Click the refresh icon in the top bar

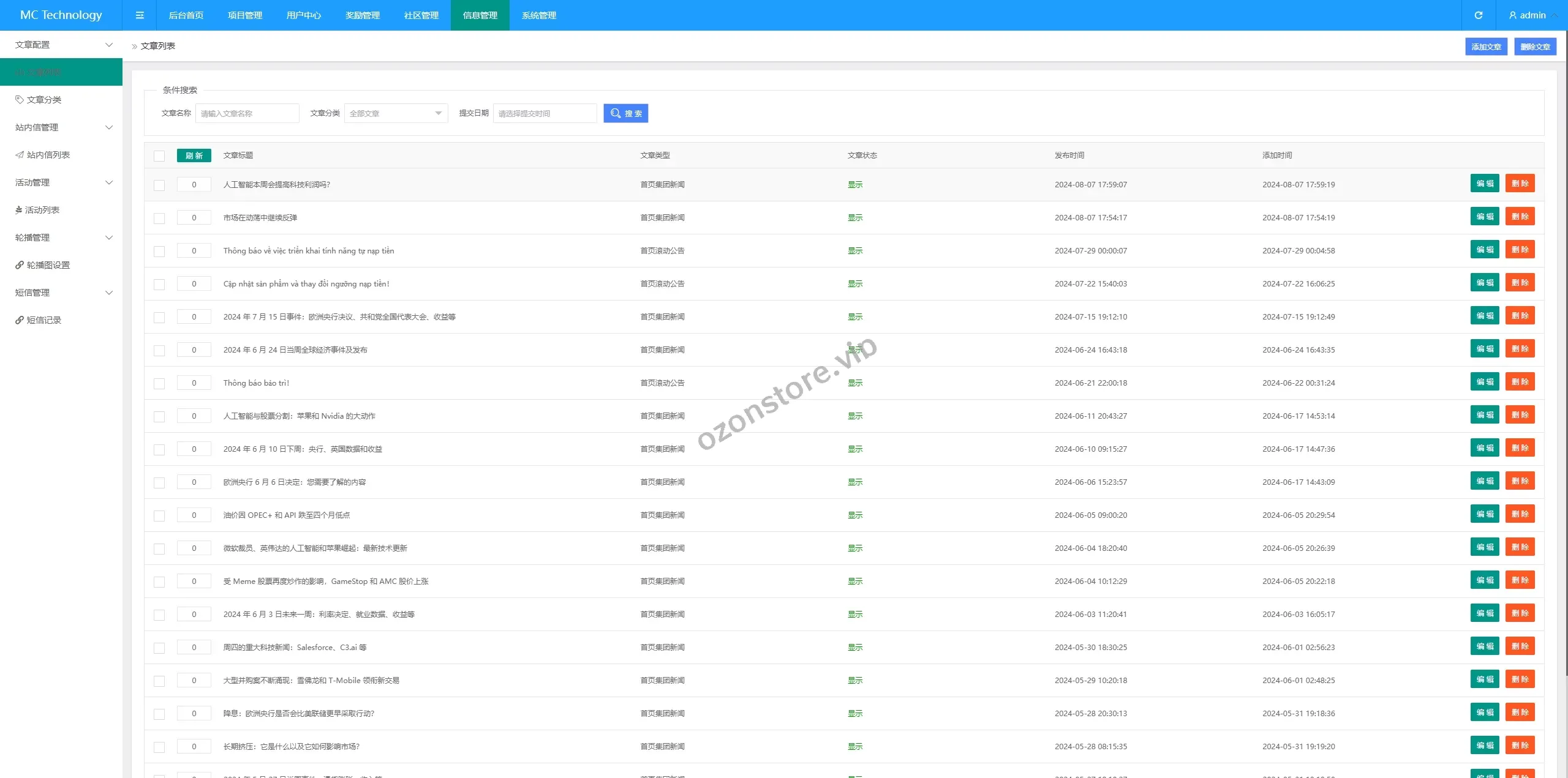tap(1479, 15)
